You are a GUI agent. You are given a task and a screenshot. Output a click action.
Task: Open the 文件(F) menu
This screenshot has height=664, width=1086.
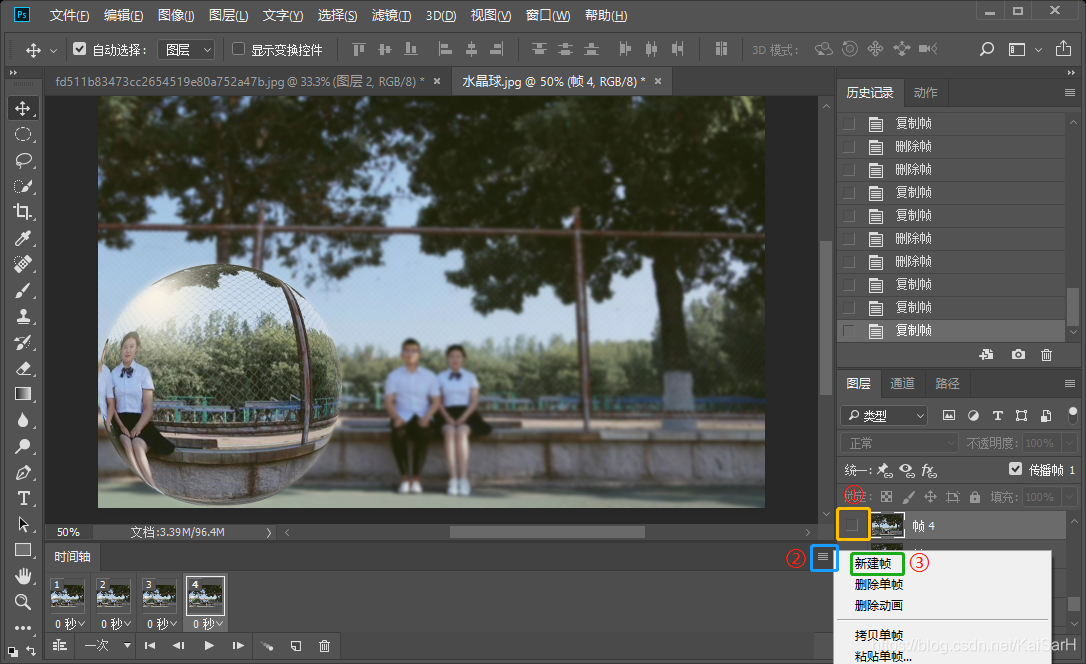(x=69, y=15)
